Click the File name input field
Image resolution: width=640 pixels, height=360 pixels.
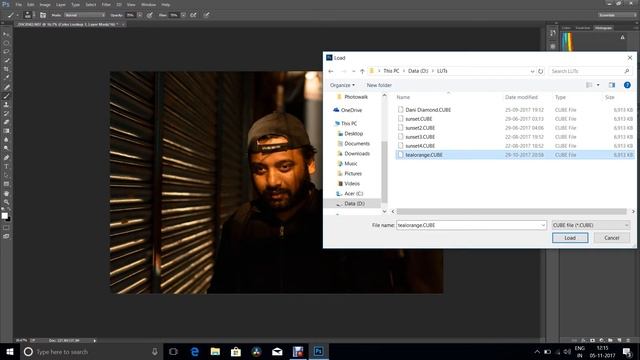coord(471,225)
